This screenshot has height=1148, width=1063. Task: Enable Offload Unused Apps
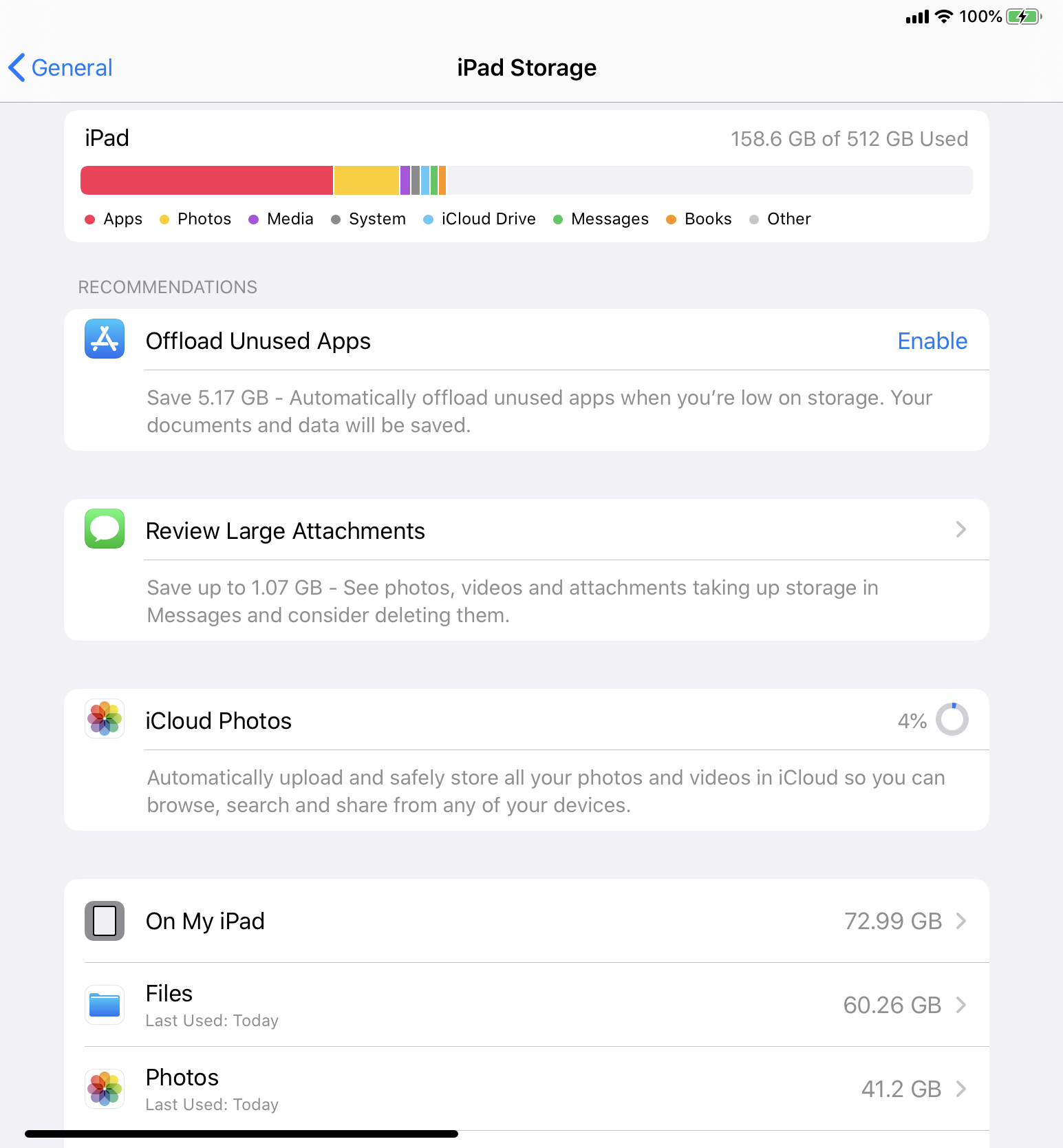click(932, 341)
